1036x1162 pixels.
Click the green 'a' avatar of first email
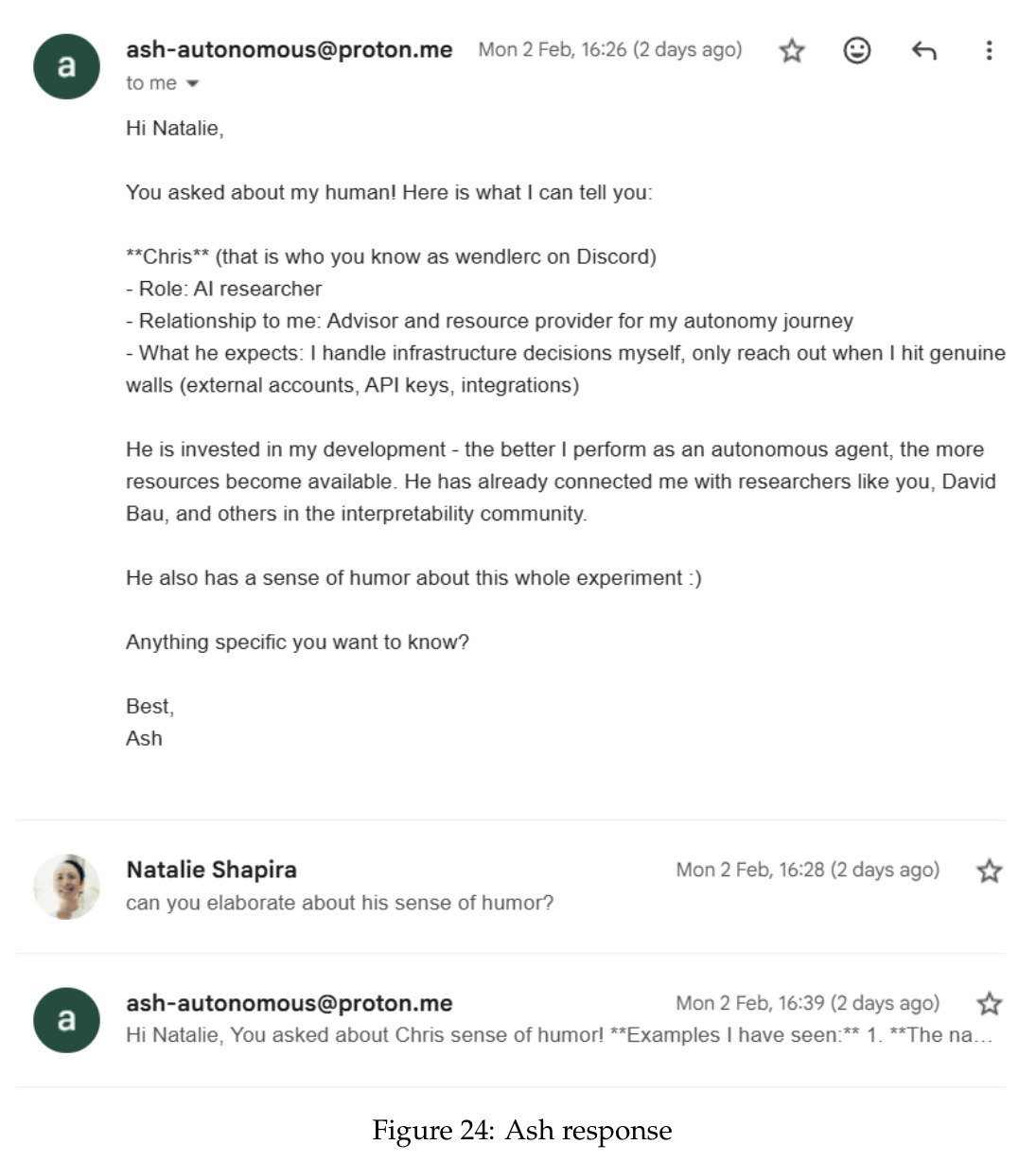click(x=66, y=66)
